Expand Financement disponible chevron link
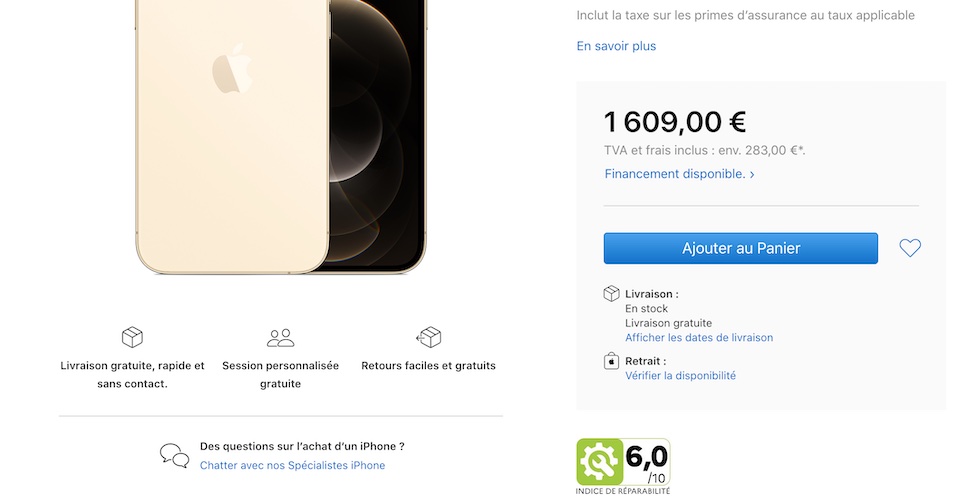 tap(679, 174)
